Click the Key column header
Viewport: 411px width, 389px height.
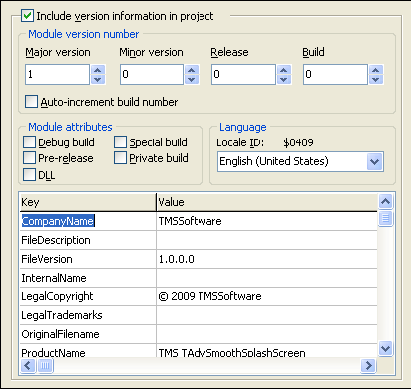pyautogui.click(x=88, y=202)
